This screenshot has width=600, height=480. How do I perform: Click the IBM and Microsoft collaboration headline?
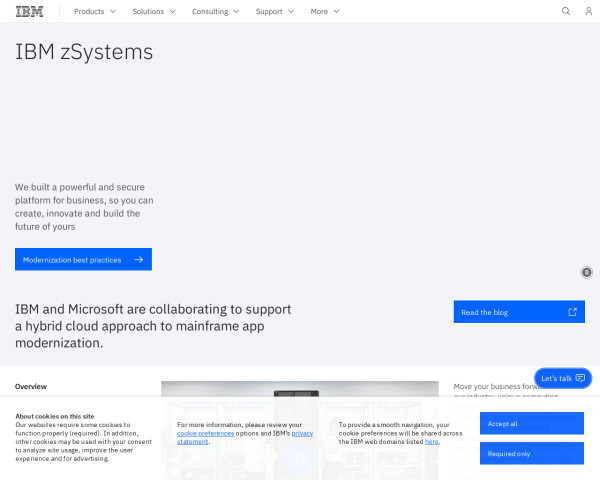pos(153,326)
